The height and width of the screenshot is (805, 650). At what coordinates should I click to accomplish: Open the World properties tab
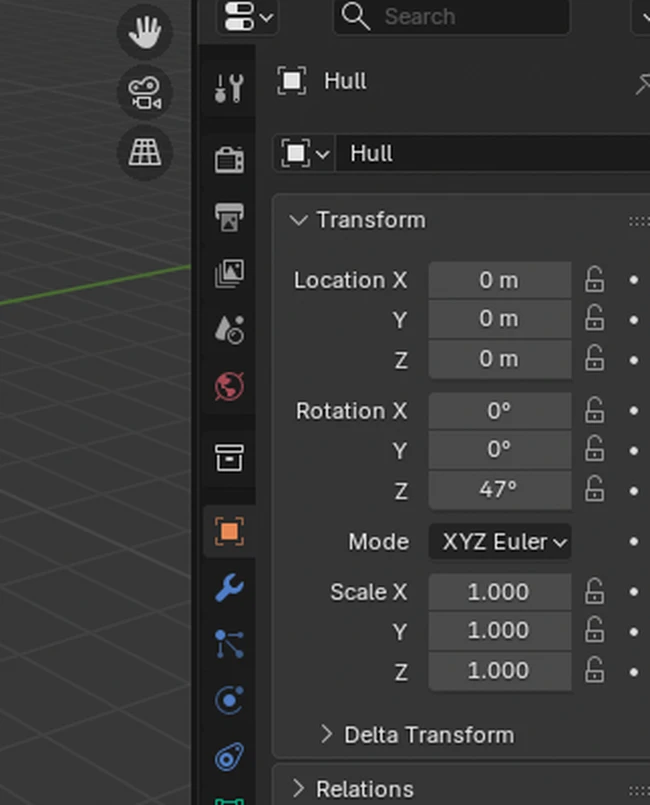point(229,386)
